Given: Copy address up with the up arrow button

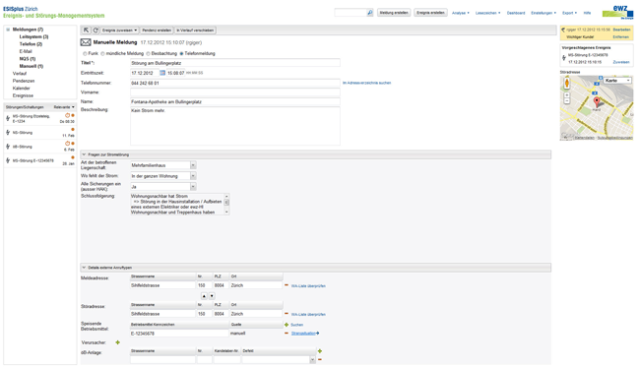Looking at the screenshot, I should [204, 296].
